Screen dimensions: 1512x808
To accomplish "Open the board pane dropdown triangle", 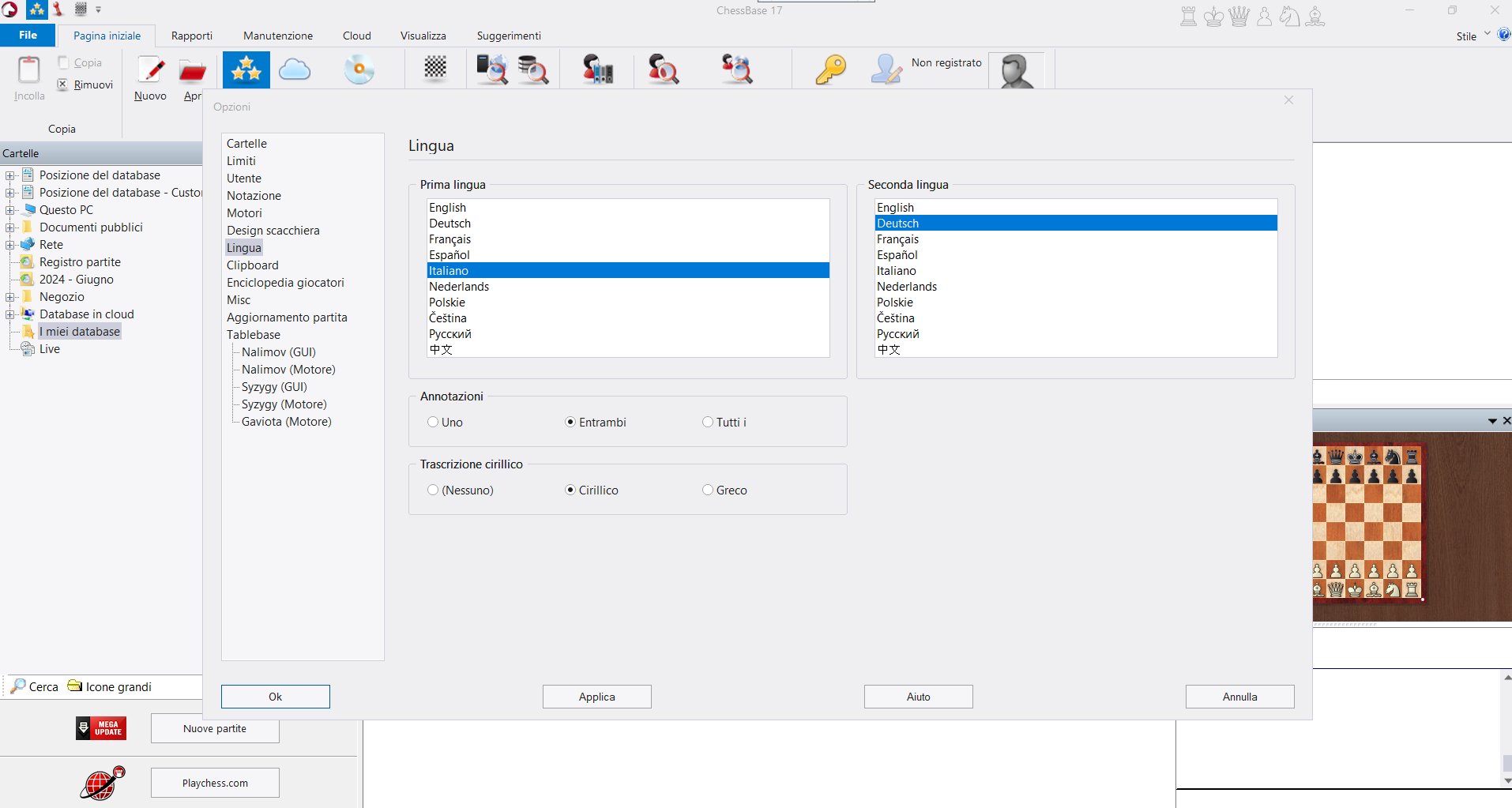I will (x=1492, y=421).
